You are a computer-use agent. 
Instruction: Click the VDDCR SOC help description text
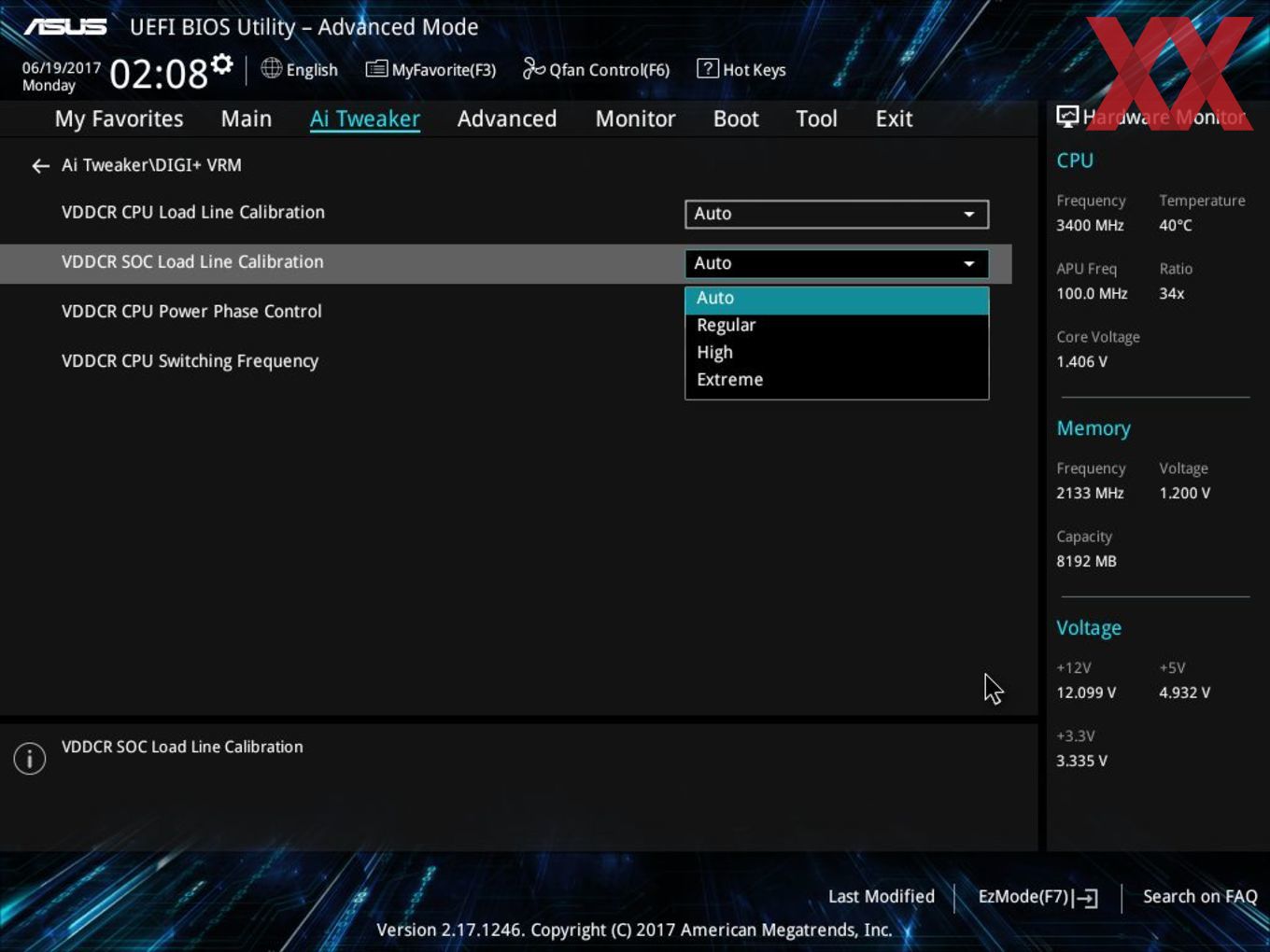tap(182, 747)
